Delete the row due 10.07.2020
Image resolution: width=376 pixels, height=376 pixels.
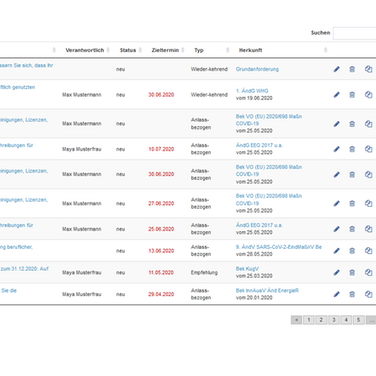[352, 149]
